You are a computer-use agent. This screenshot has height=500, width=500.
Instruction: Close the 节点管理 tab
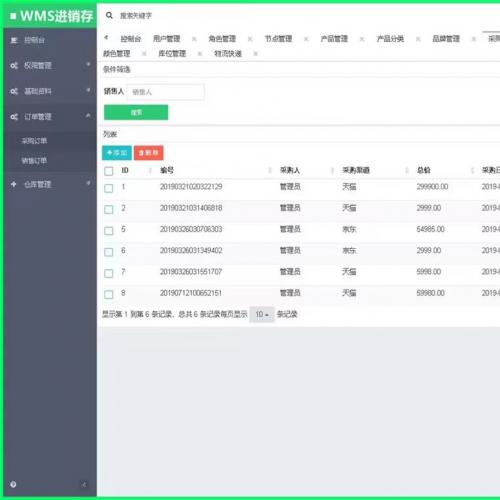tap(306, 39)
